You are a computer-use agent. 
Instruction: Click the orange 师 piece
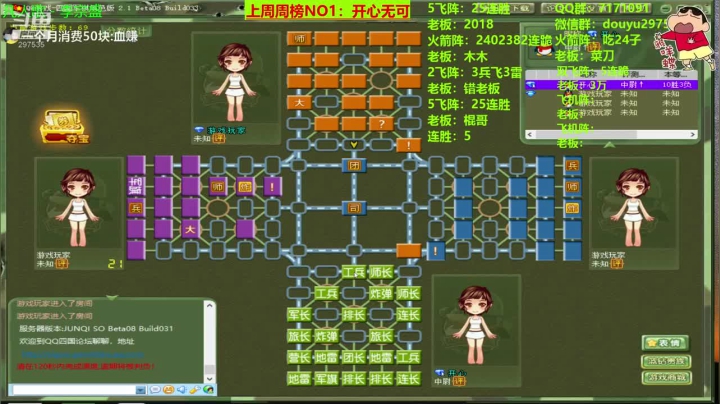click(299, 39)
